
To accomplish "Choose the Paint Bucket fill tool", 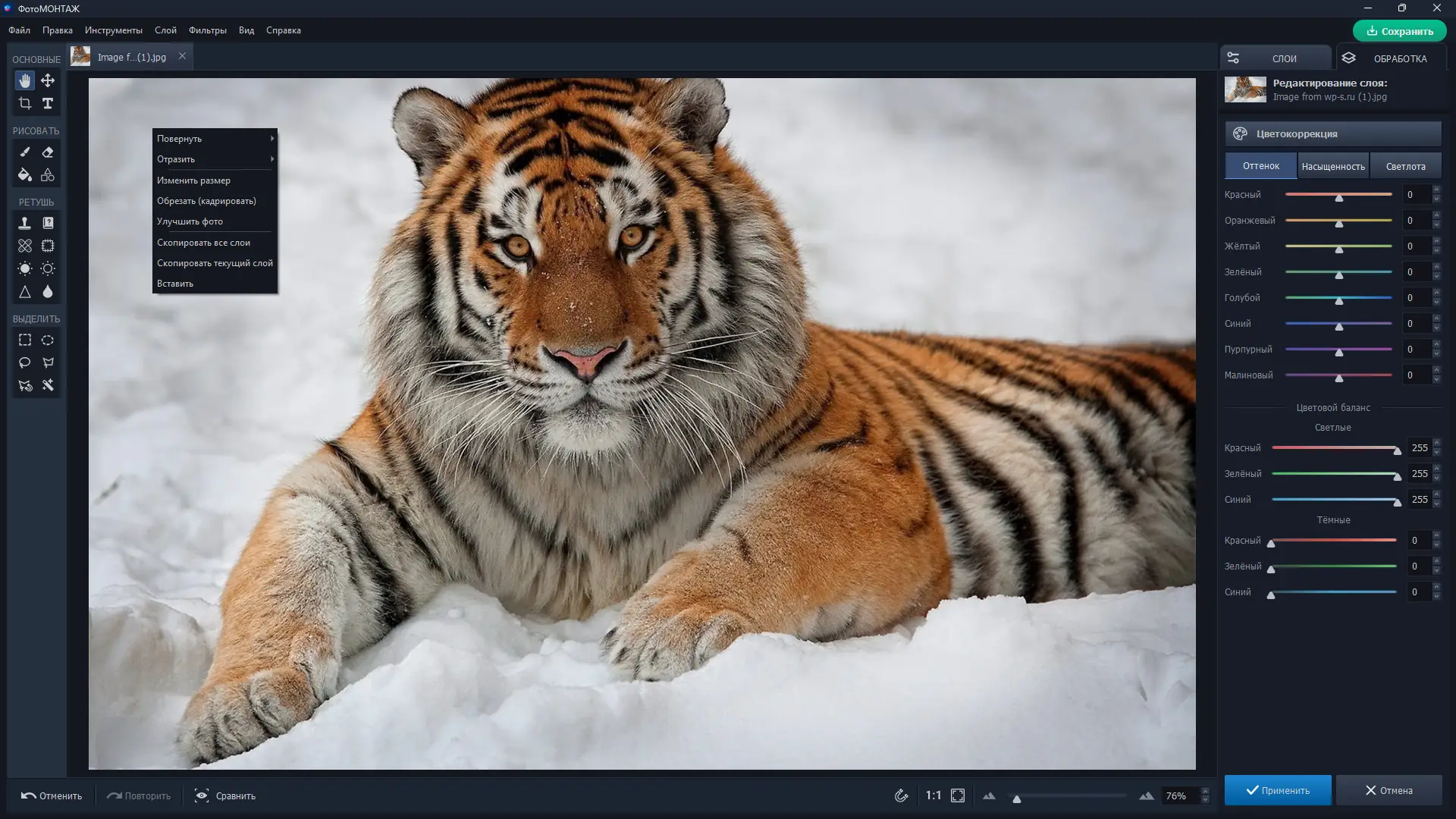I will pyautogui.click(x=25, y=175).
